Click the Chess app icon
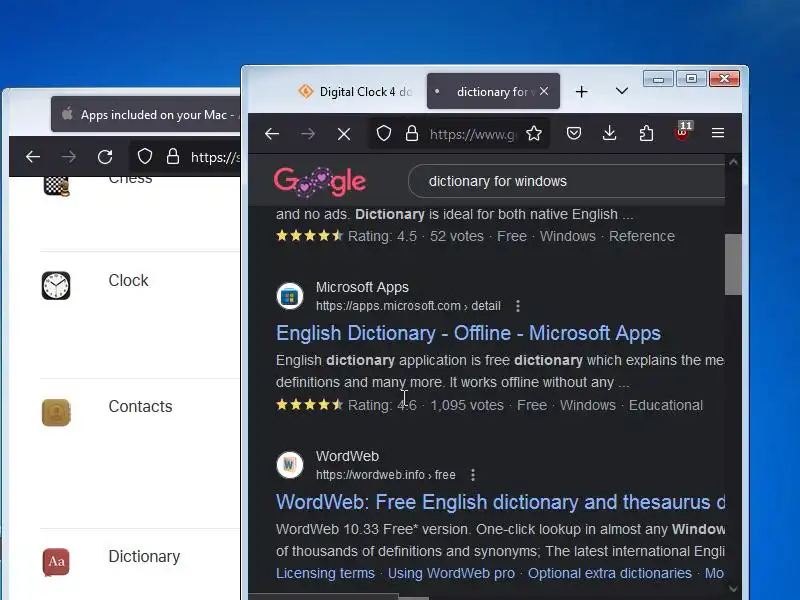Screen dimensions: 800x600 point(56,186)
